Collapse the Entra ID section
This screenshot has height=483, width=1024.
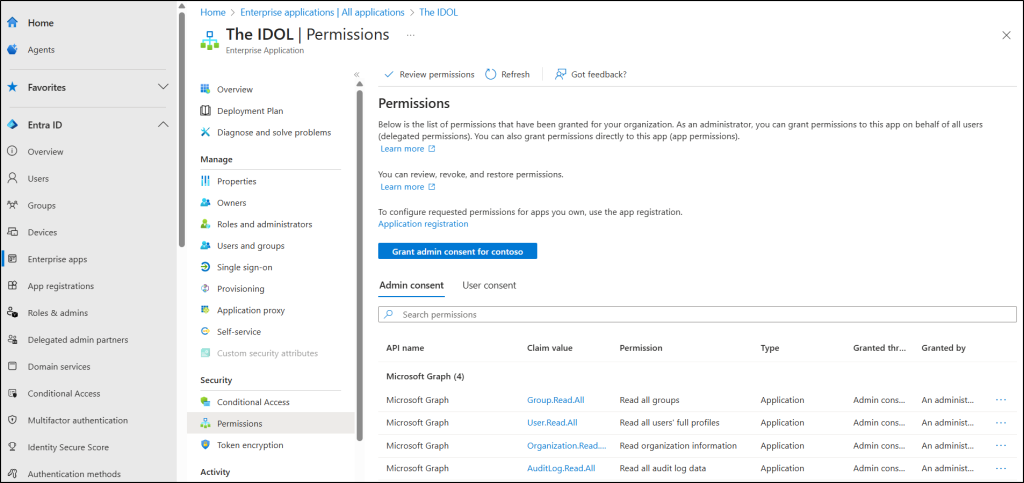(x=163, y=124)
